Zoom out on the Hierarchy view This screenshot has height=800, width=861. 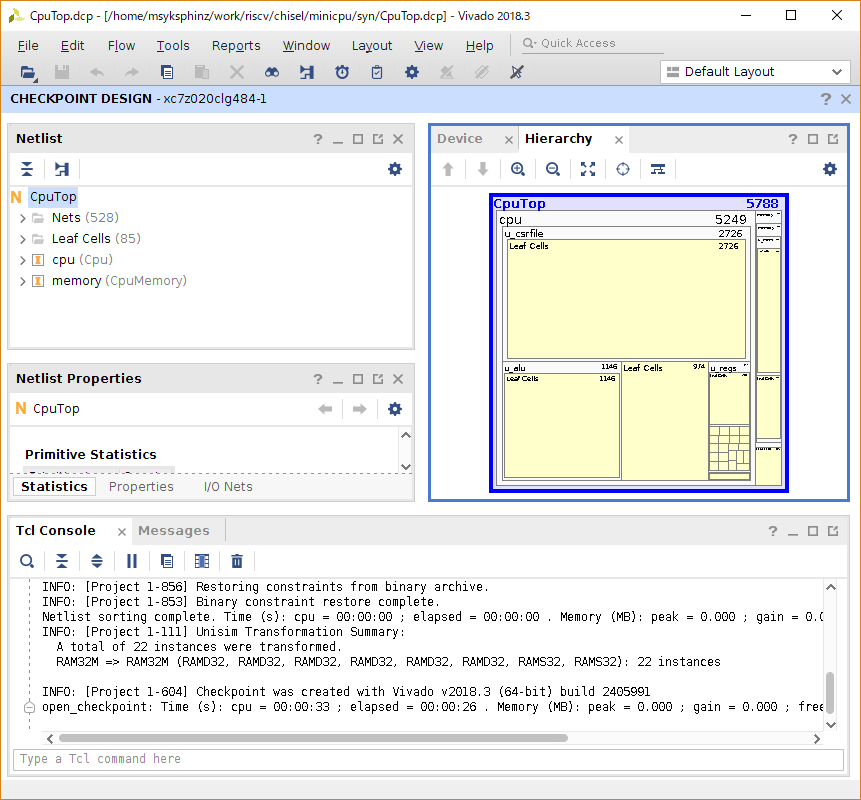click(553, 169)
